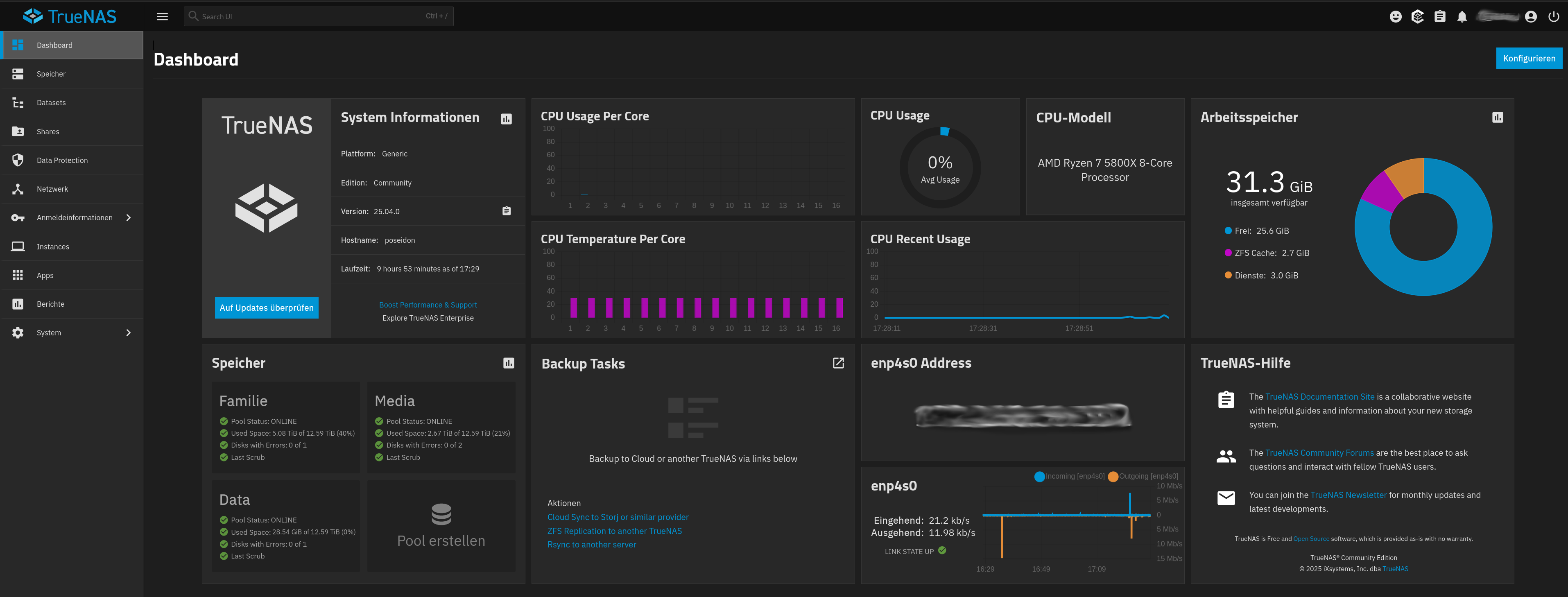This screenshot has width=1568, height=597.
Task: Expand the System menu chevron
Action: 129,332
